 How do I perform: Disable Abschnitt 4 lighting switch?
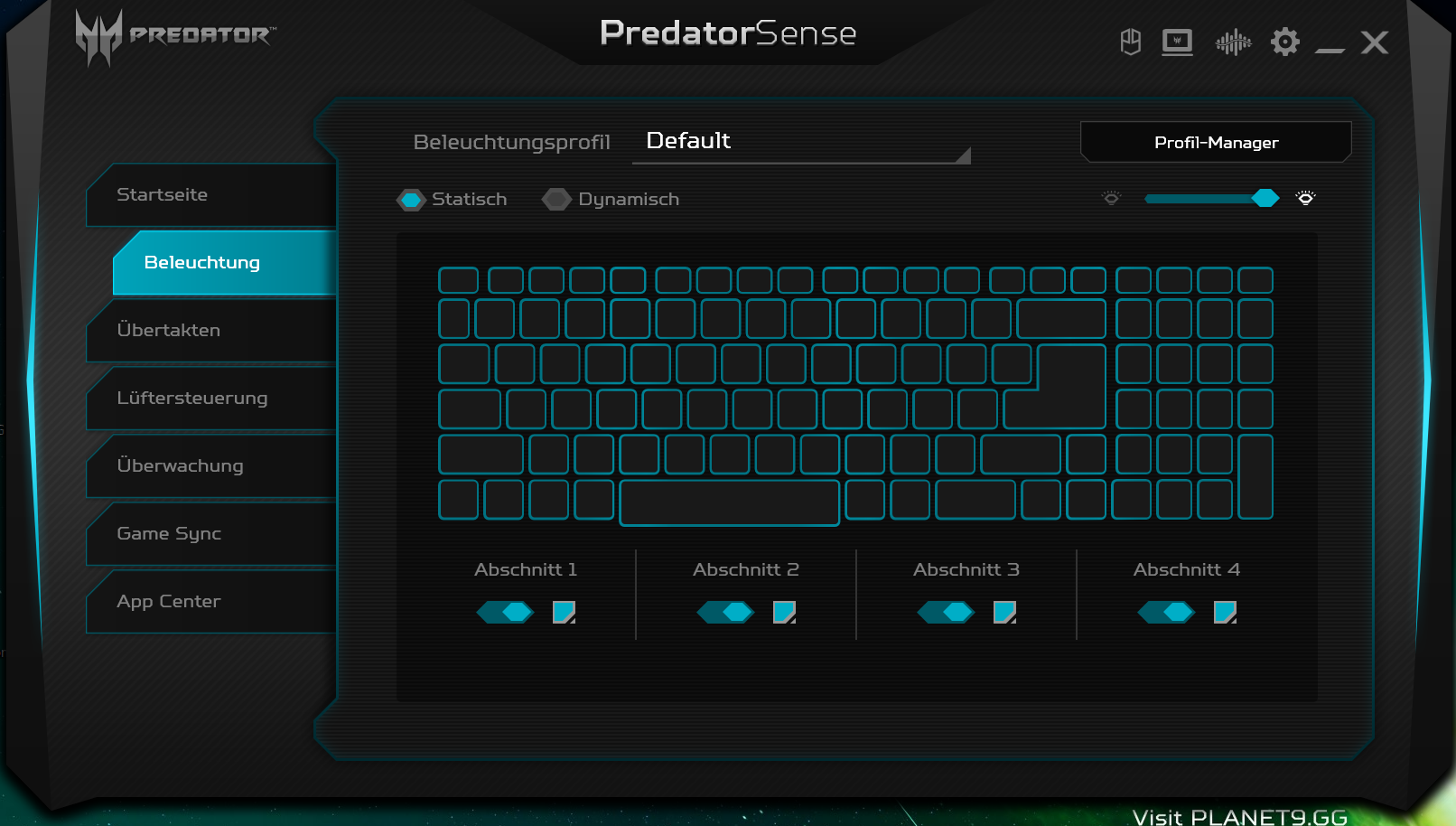(1166, 613)
